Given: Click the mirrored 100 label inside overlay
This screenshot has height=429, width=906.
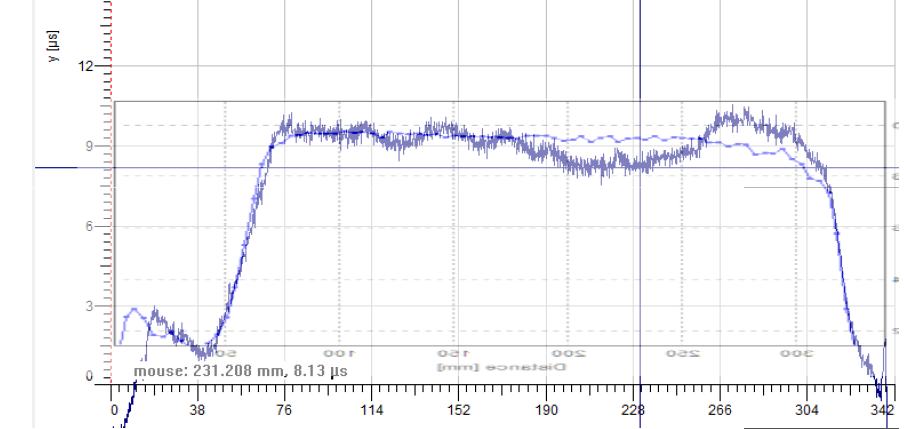Looking at the screenshot, I should (339, 354).
